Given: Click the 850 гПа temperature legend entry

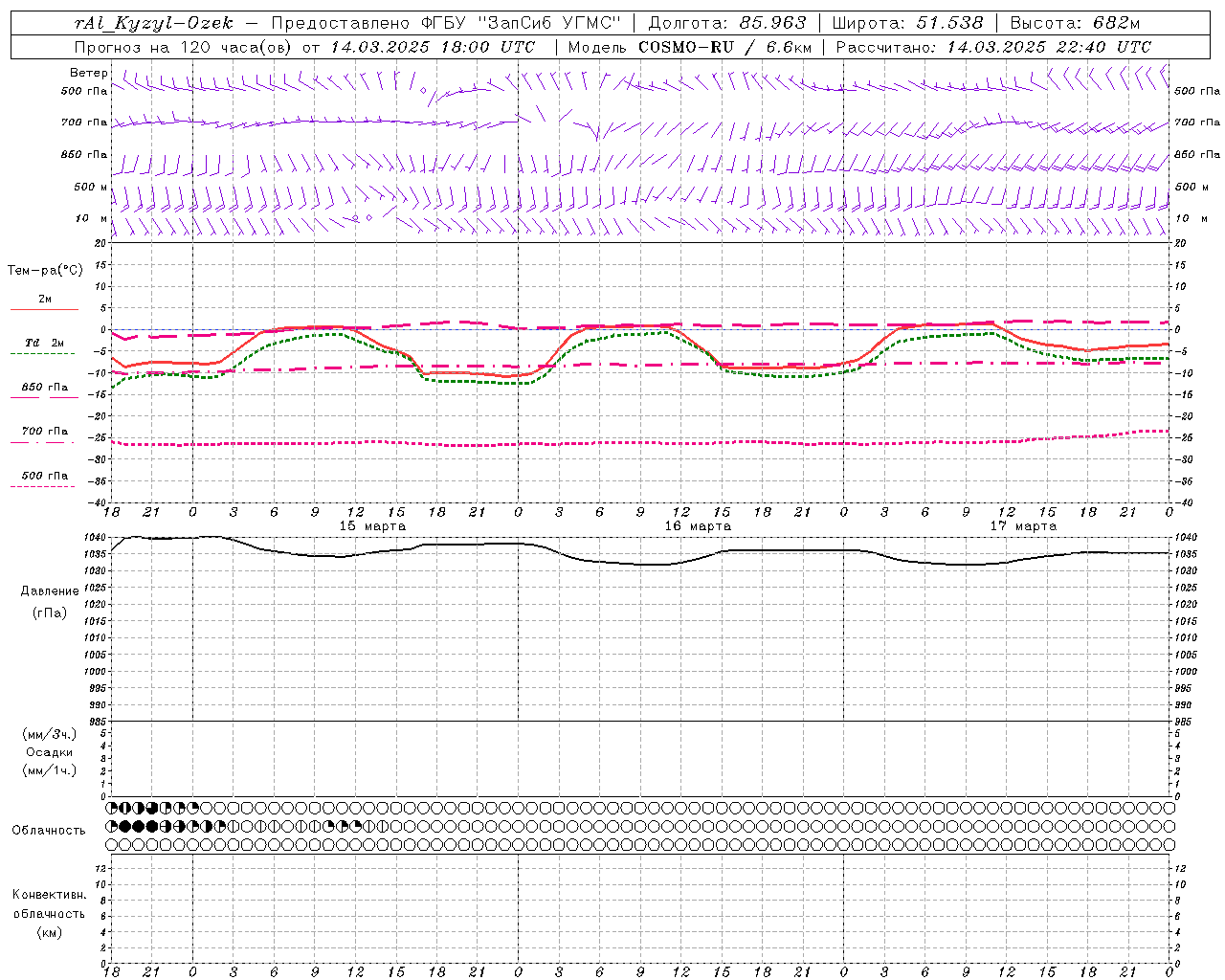Looking at the screenshot, I should click(45, 388).
